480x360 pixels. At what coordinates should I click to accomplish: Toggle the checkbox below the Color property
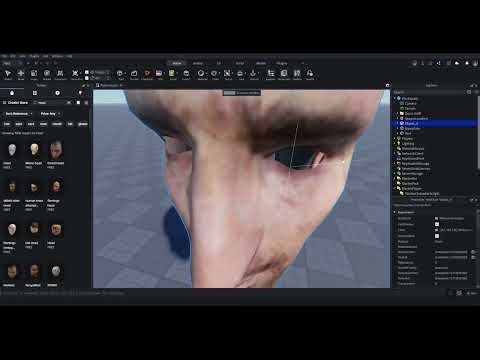(x=437, y=236)
